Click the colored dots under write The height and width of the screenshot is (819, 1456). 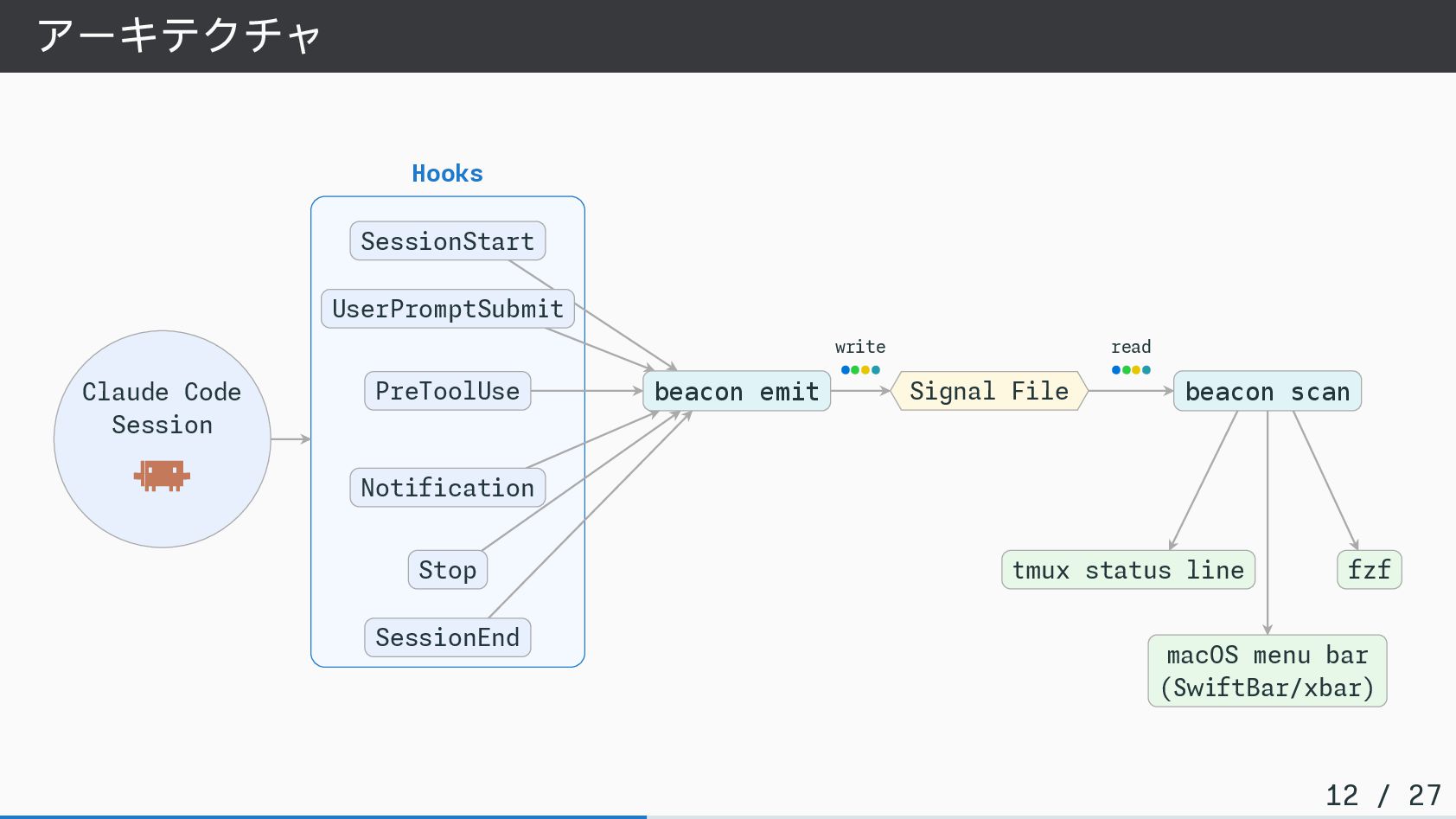click(860, 370)
